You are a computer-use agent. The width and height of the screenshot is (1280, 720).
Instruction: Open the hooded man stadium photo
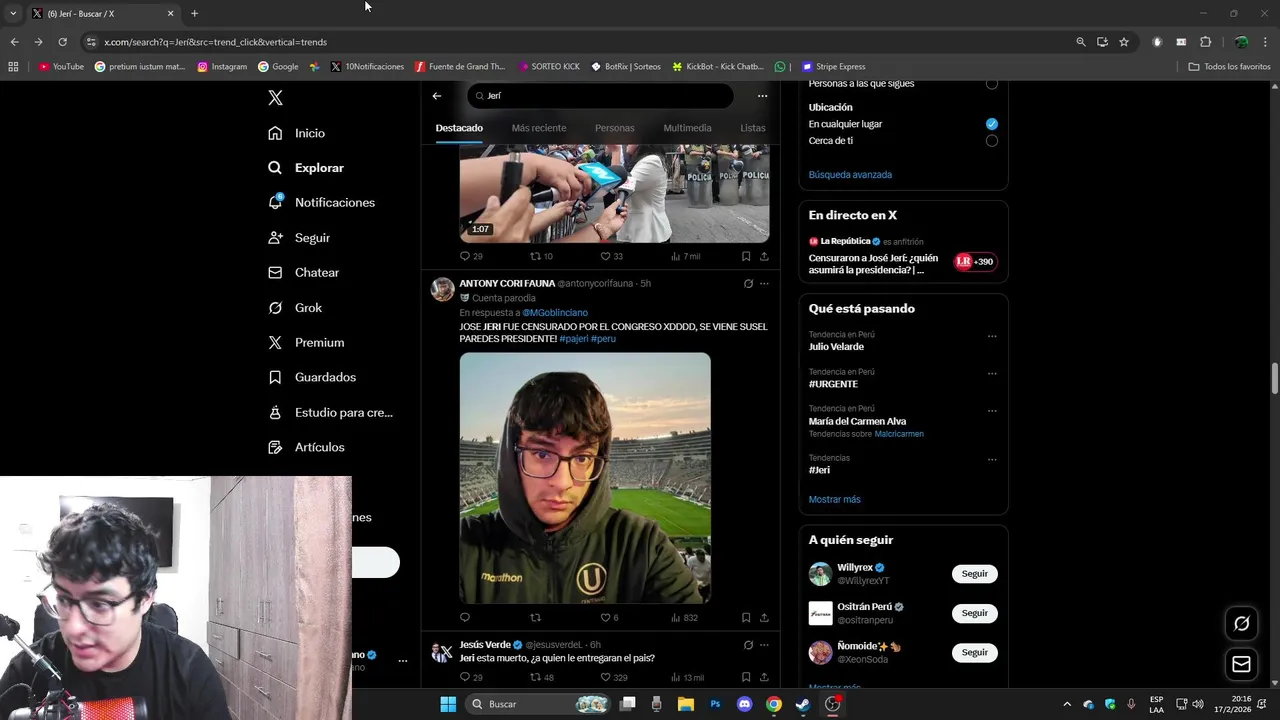point(585,478)
